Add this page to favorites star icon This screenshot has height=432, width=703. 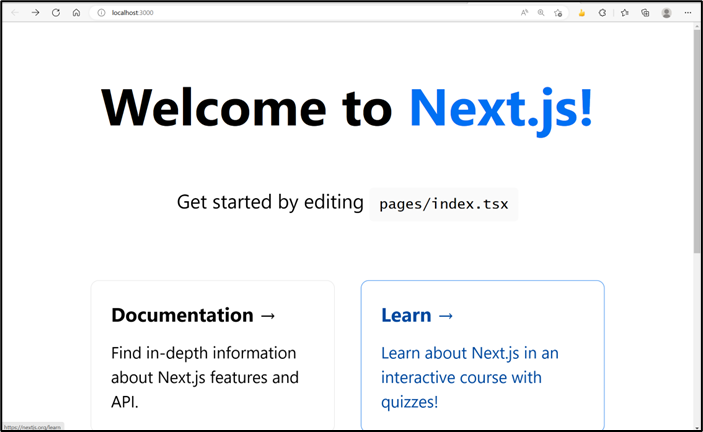click(x=558, y=13)
